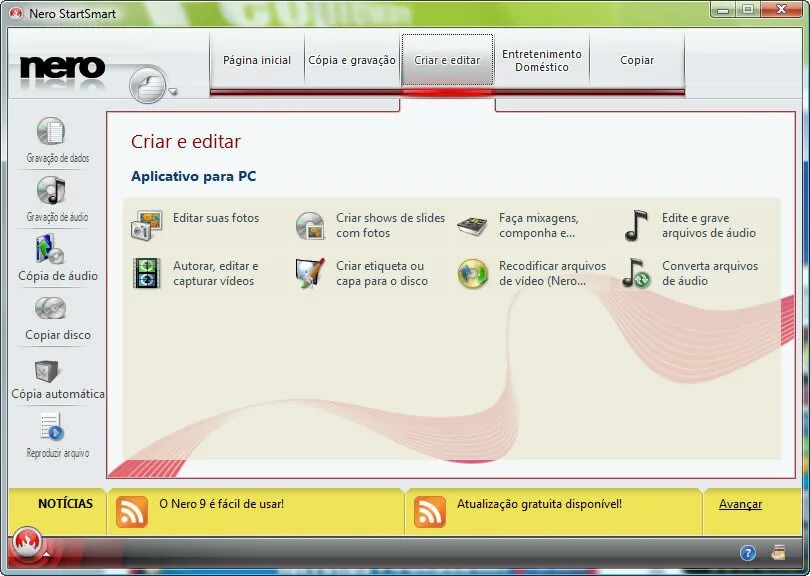The height and width of the screenshot is (576, 810).
Task: Open Gravação de dados disc icon
Action: 51,131
